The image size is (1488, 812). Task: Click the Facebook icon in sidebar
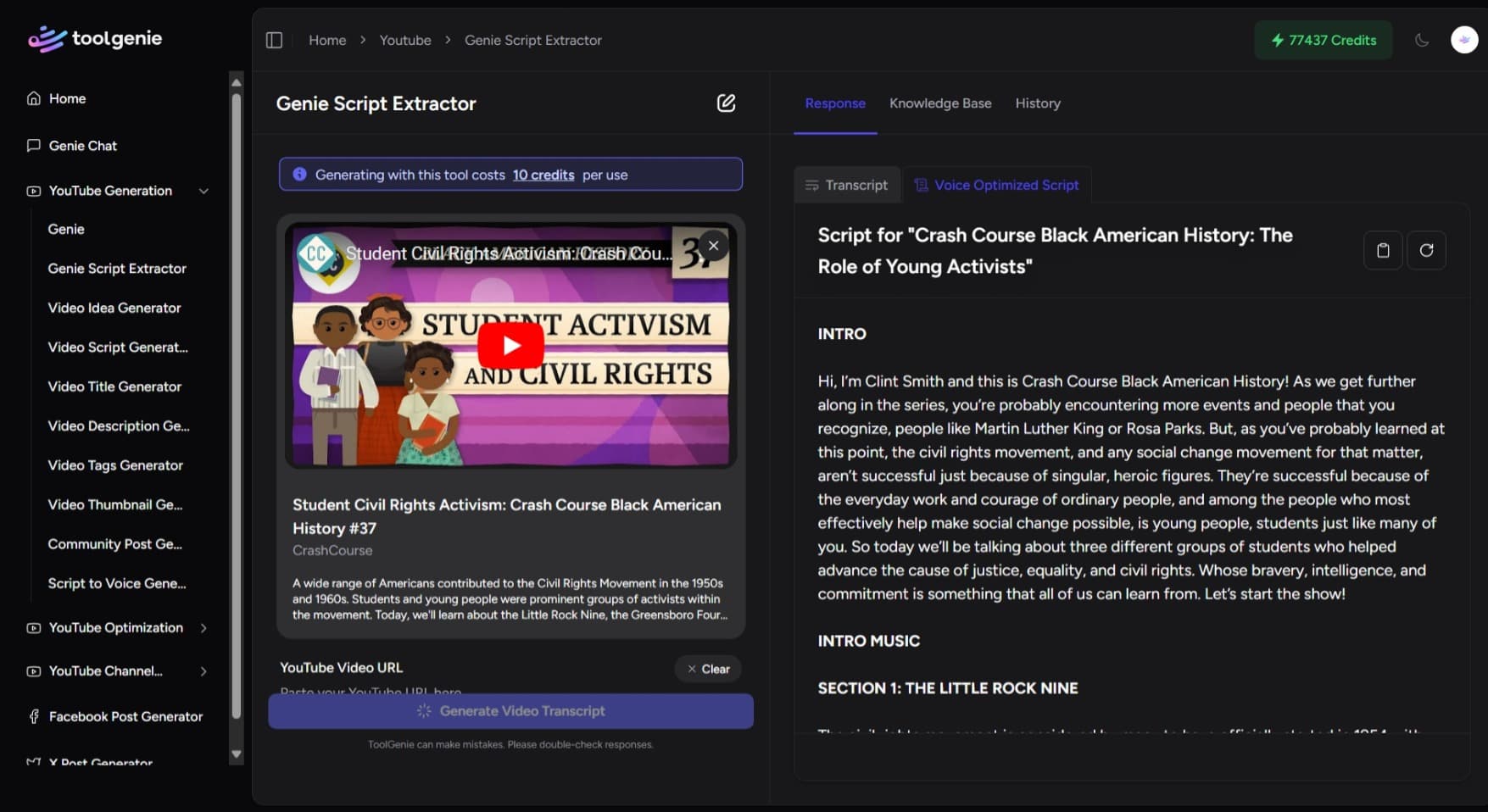pos(34,716)
